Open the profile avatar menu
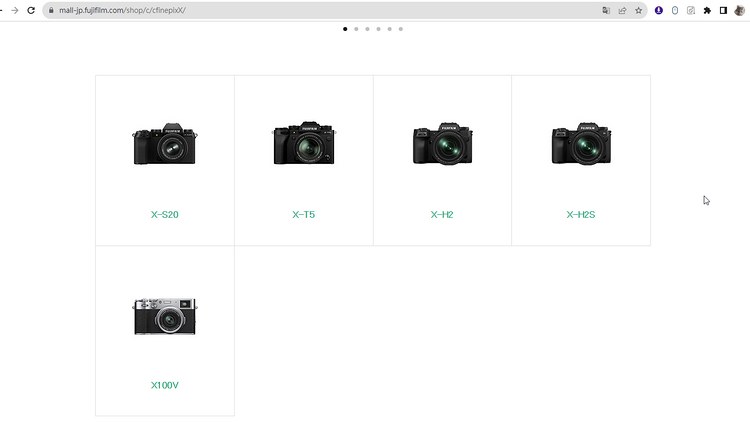Screen dimensions: 750x422 point(739,10)
